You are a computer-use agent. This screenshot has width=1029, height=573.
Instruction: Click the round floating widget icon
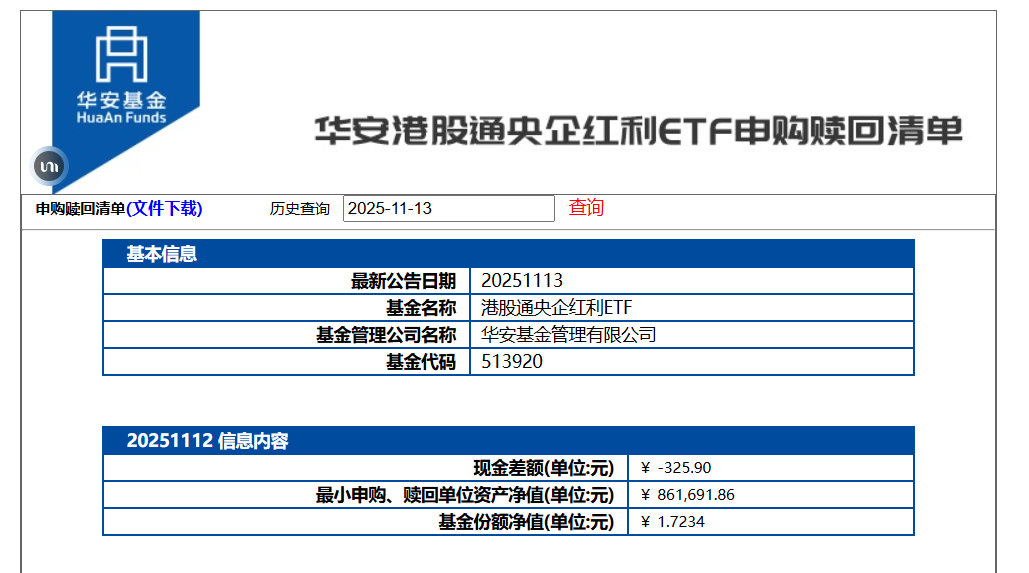(x=50, y=166)
